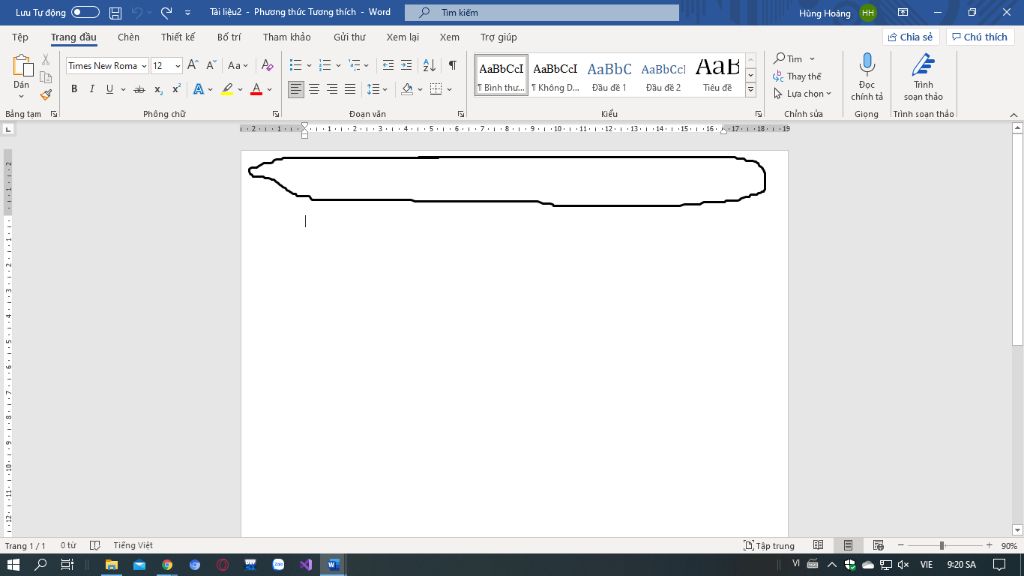Screen dimensions: 1024x576
Task: Click the Hùng Hoàng account name
Action: click(825, 13)
